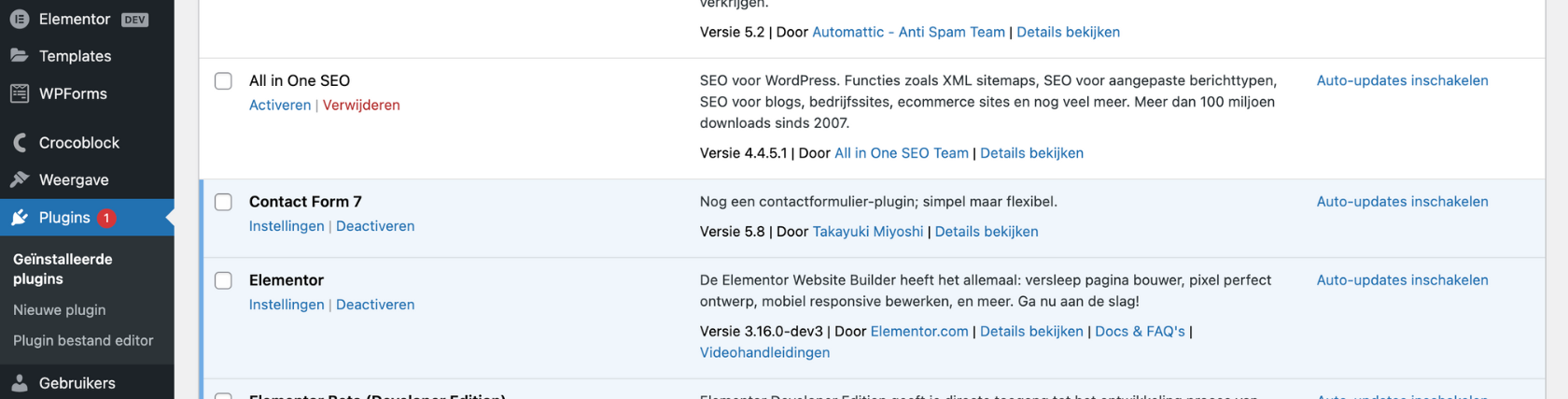
Task: View details next to Automattic author link
Action: pyautogui.click(x=1069, y=32)
